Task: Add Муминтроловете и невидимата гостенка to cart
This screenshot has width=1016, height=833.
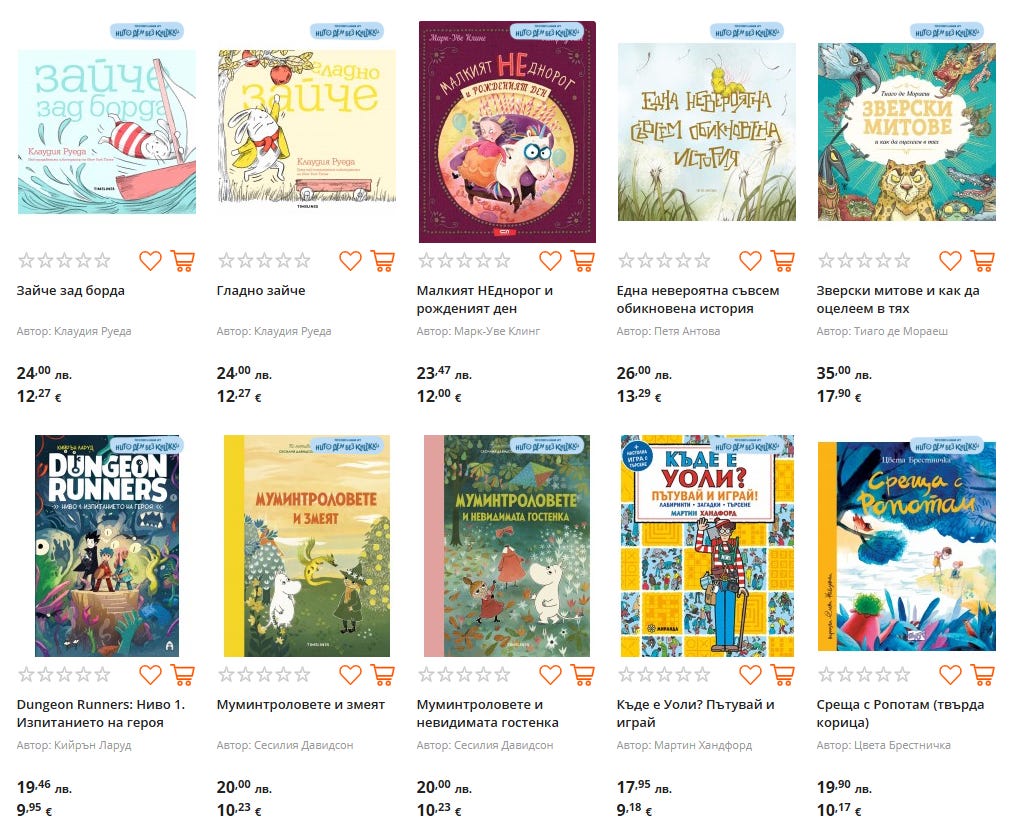Action: (583, 674)
